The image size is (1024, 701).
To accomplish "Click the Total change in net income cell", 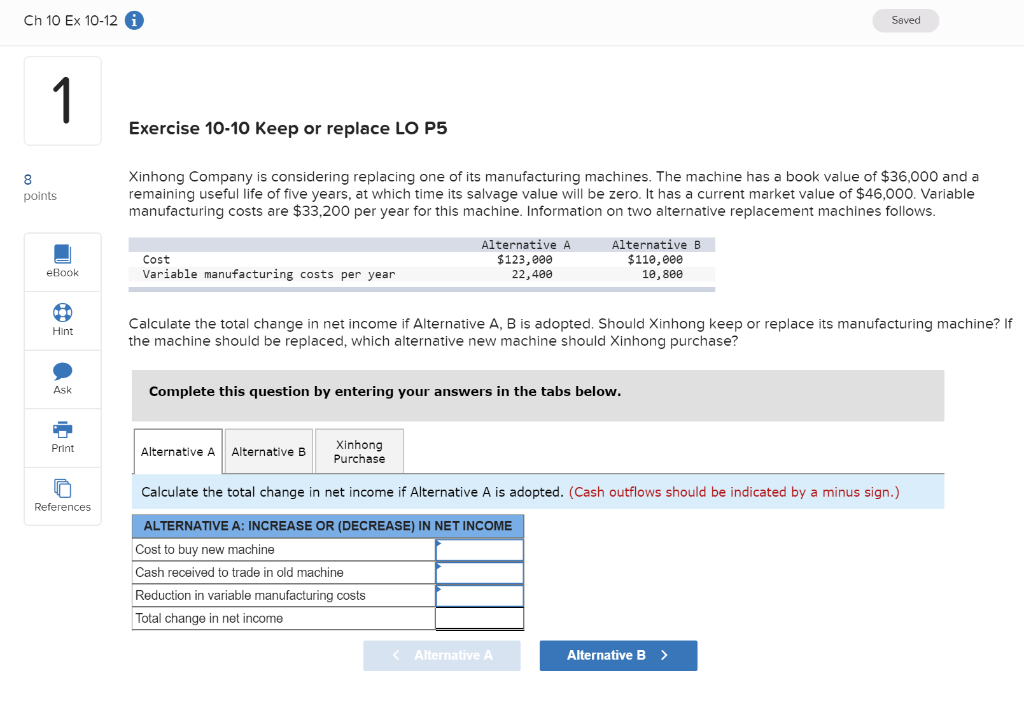I will [479, 618].
